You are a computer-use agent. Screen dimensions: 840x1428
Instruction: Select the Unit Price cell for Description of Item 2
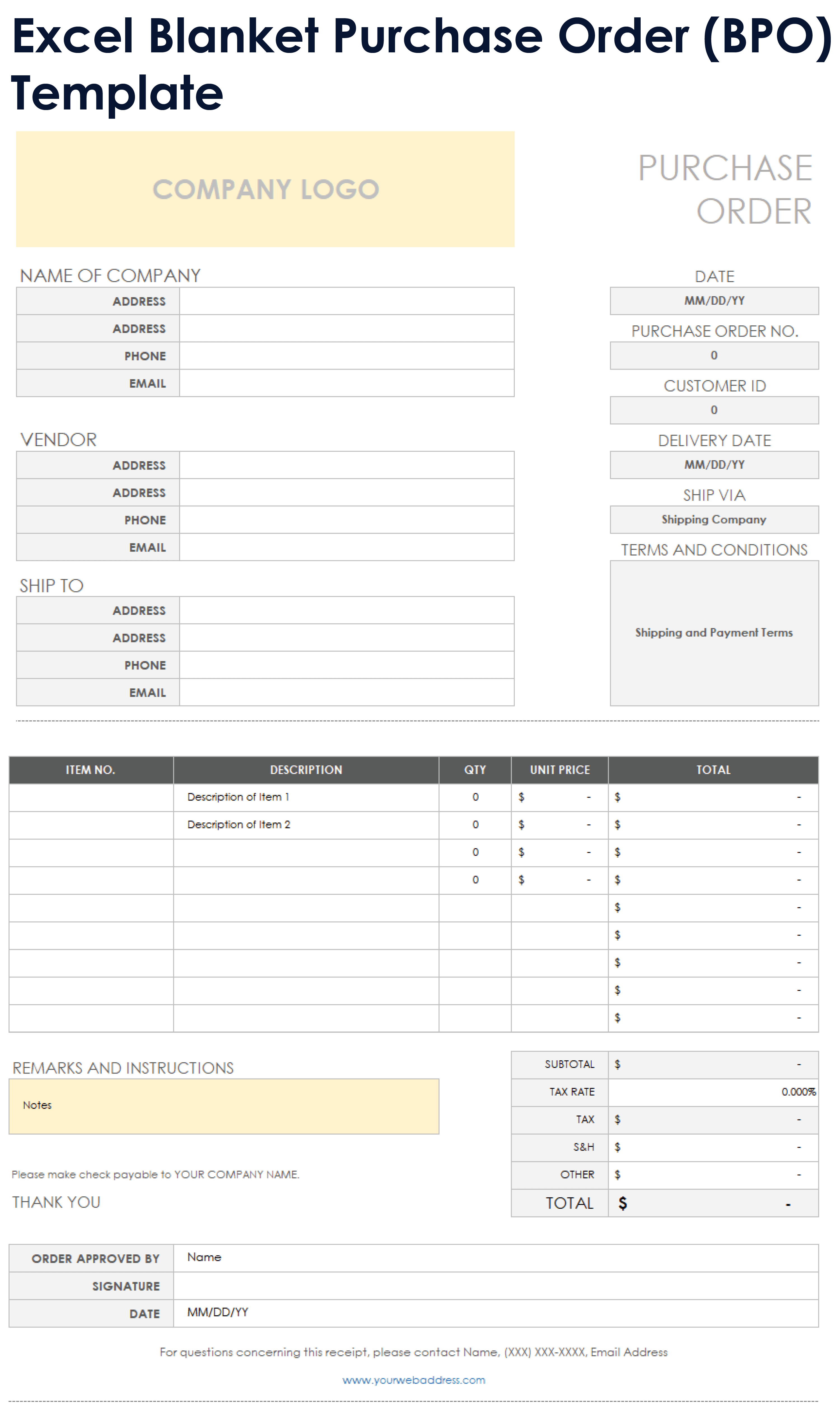click(559, 825)
